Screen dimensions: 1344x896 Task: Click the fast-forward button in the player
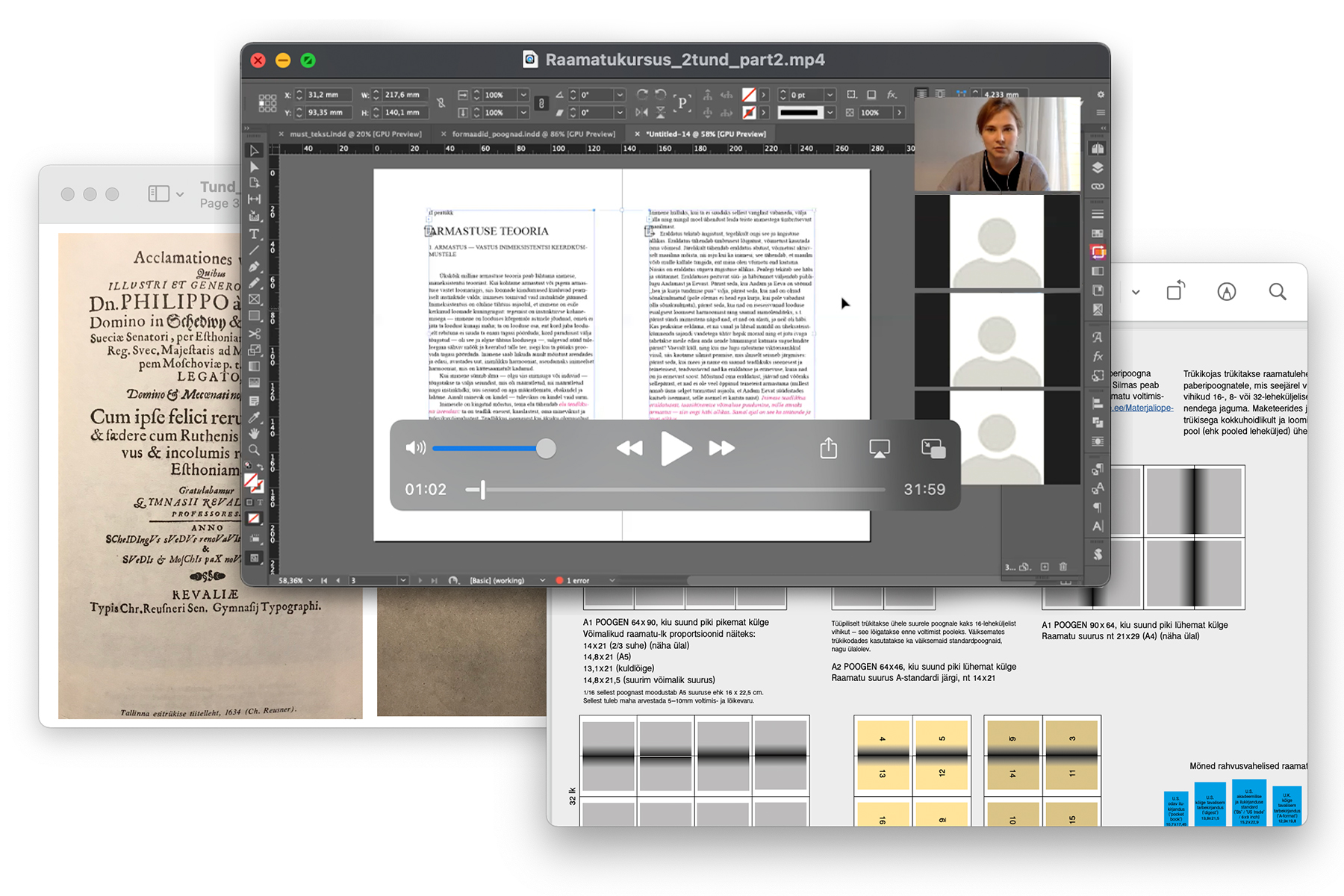point(721,448)
